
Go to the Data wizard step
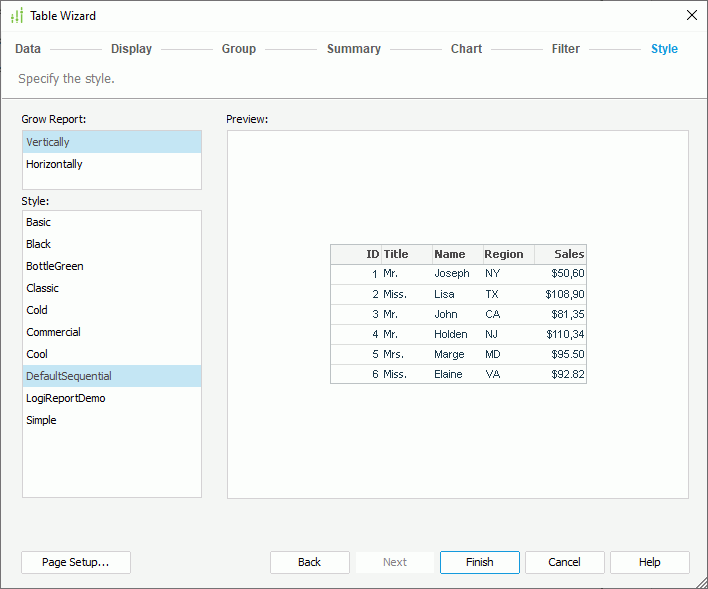click(x=28, y=49)
